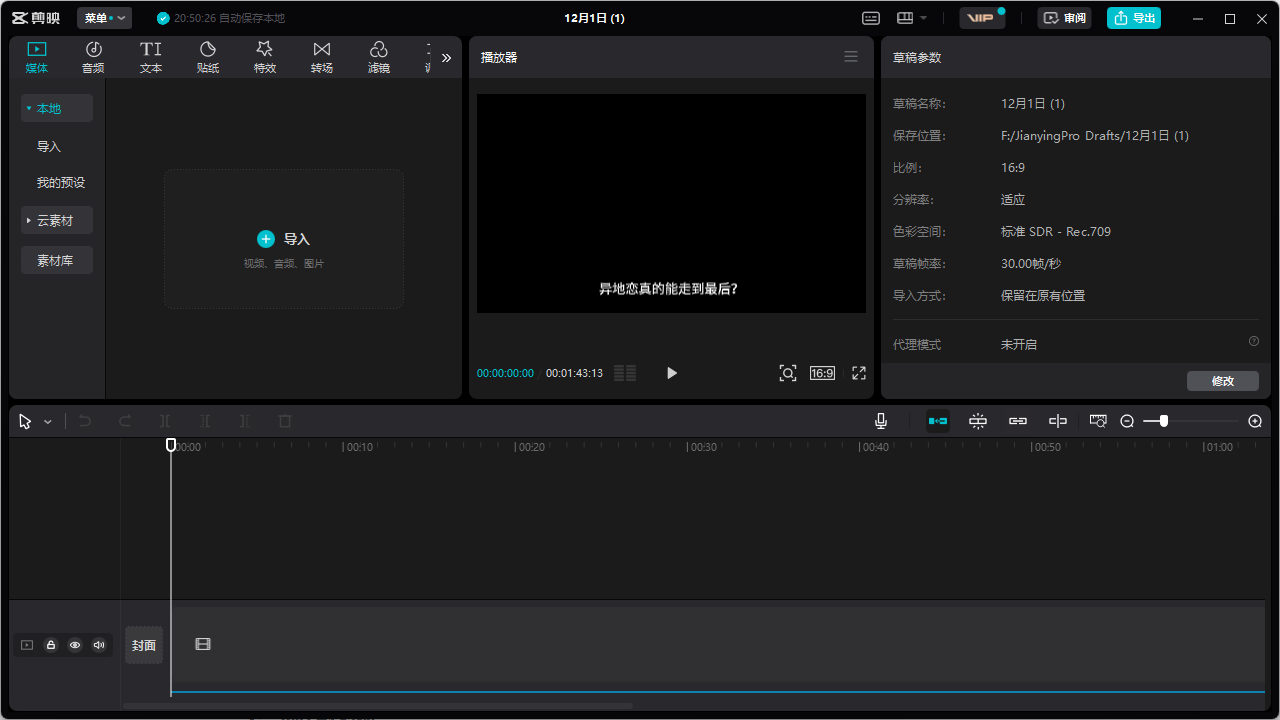Switch to the 音频 tab
1280x720 pixels.
[93, 57]
